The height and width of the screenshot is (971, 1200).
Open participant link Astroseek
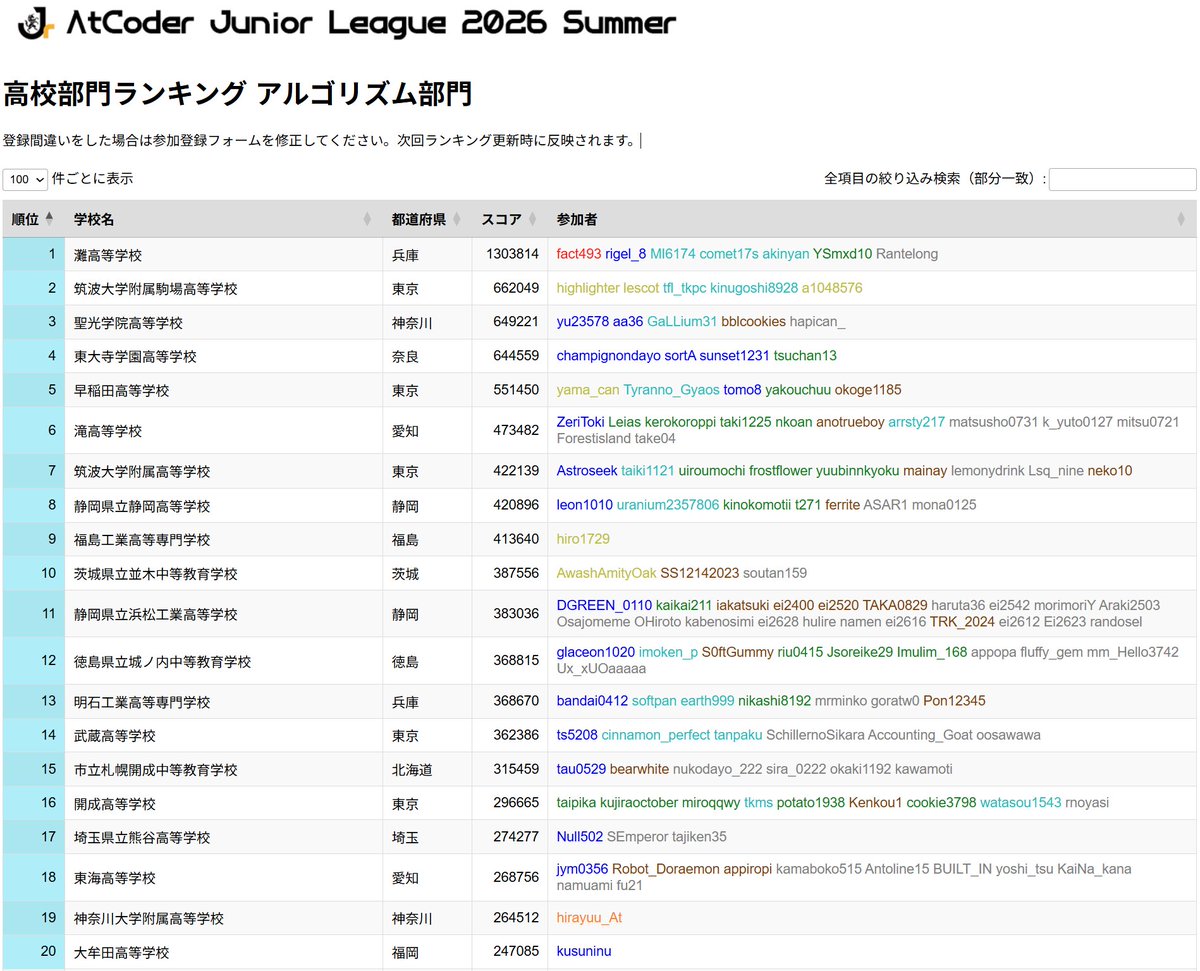point(587,471)
